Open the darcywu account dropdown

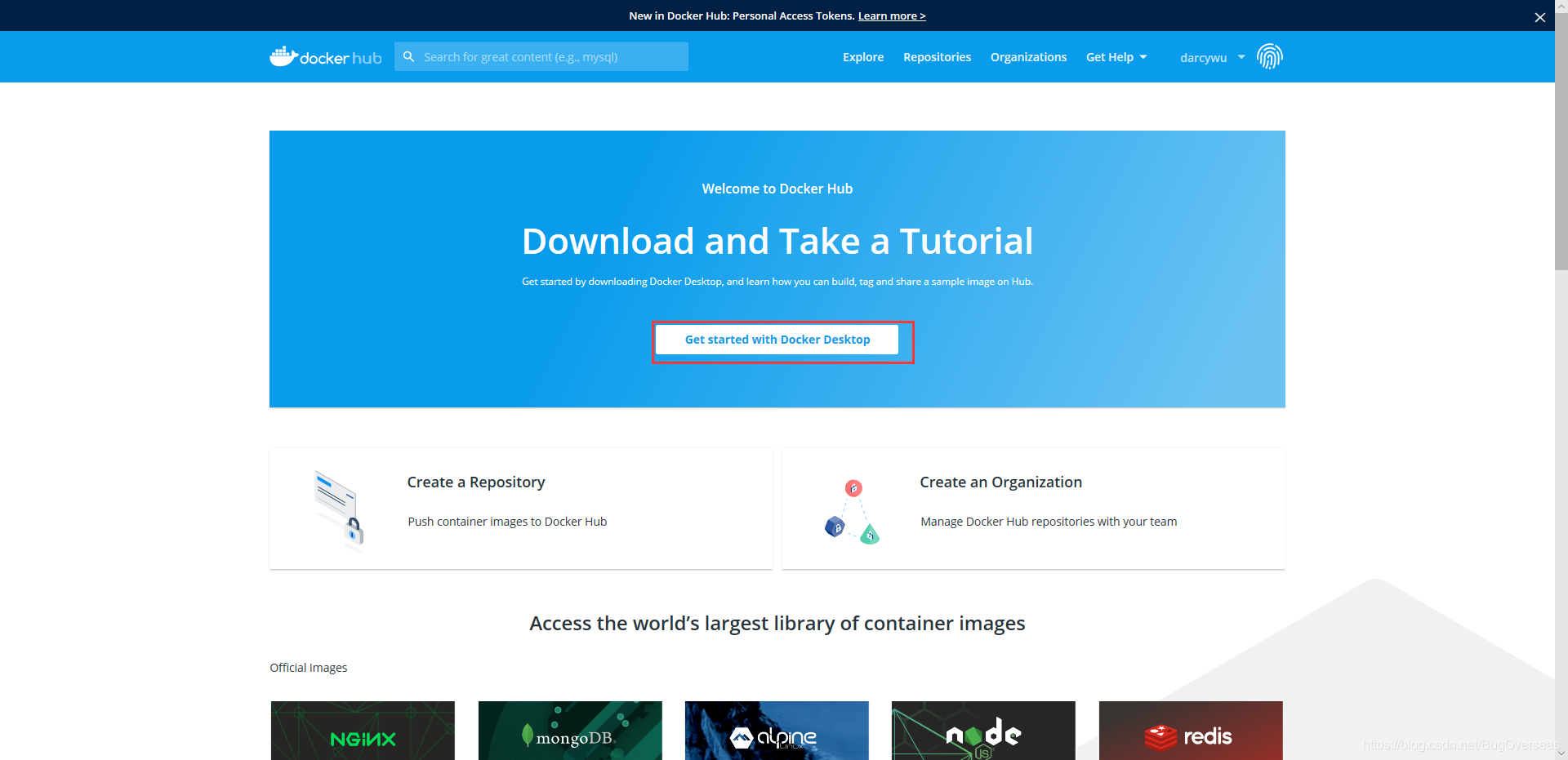[x=1212, y=57]
